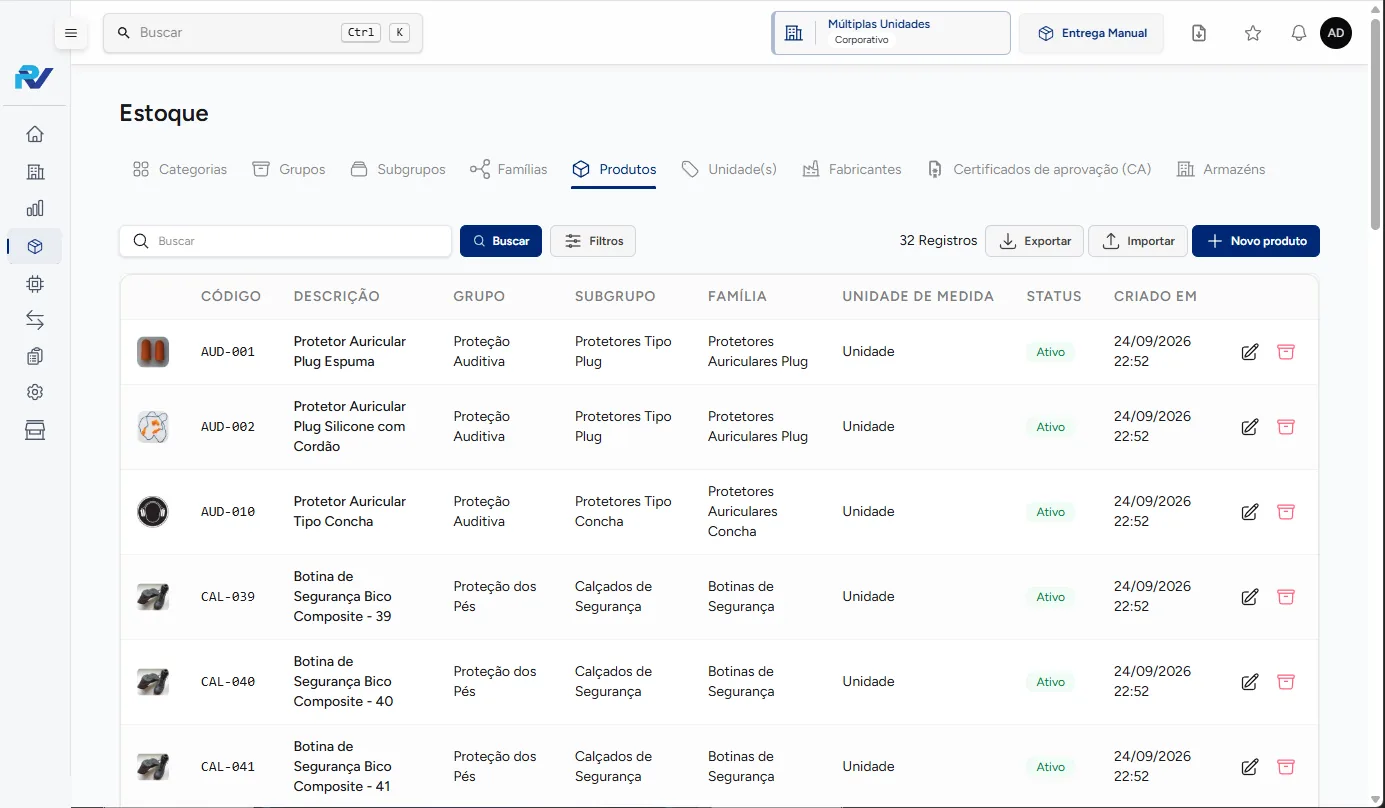The height and width of the screenshot is (808, 1385).
Task: Switch to the Fabricantes tab
Action: [852, 170]
